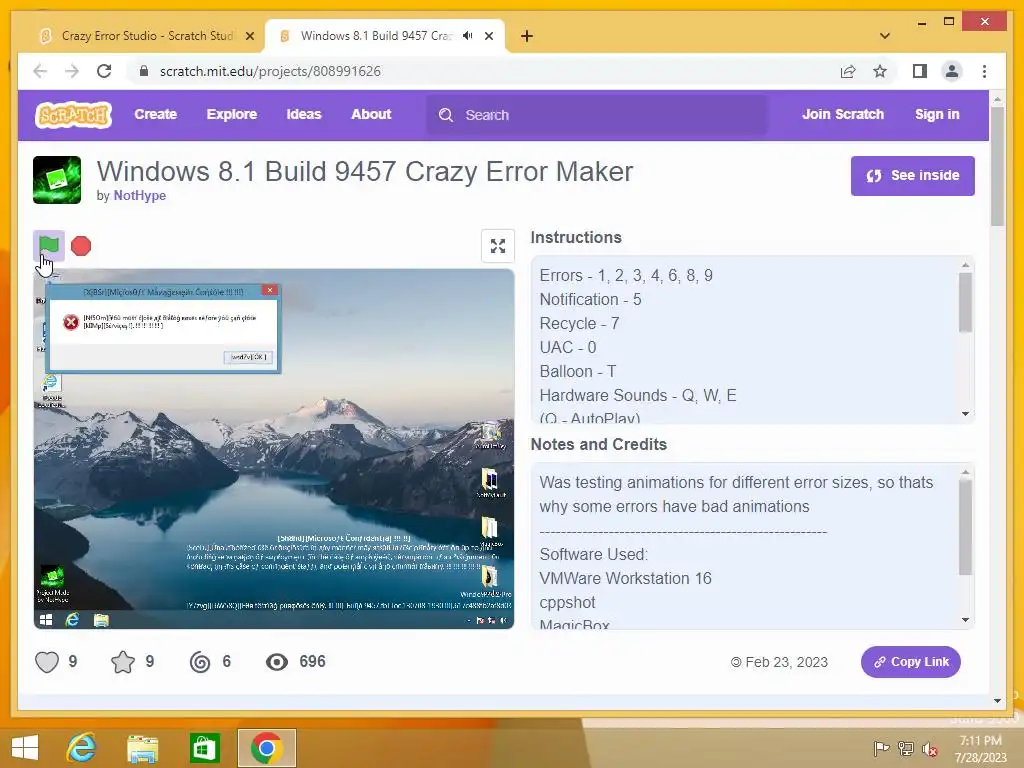Image resolution: width=1024 pixels, height=768 pixels.
Task: Expand the tab search chevron
Action: coord(885,36)
